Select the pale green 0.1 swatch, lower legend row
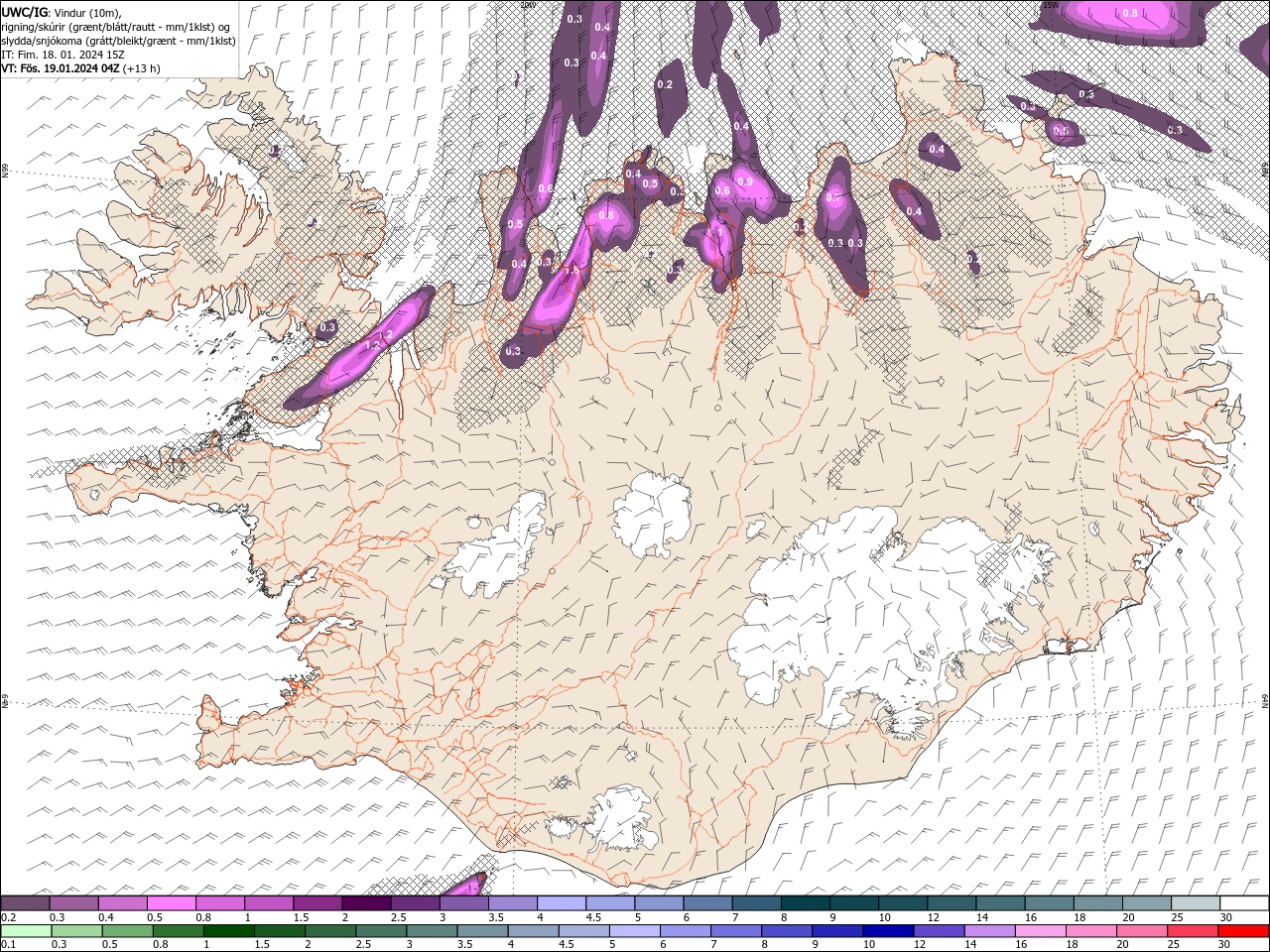Screen dimensions: 1270x952 (26, 931)
